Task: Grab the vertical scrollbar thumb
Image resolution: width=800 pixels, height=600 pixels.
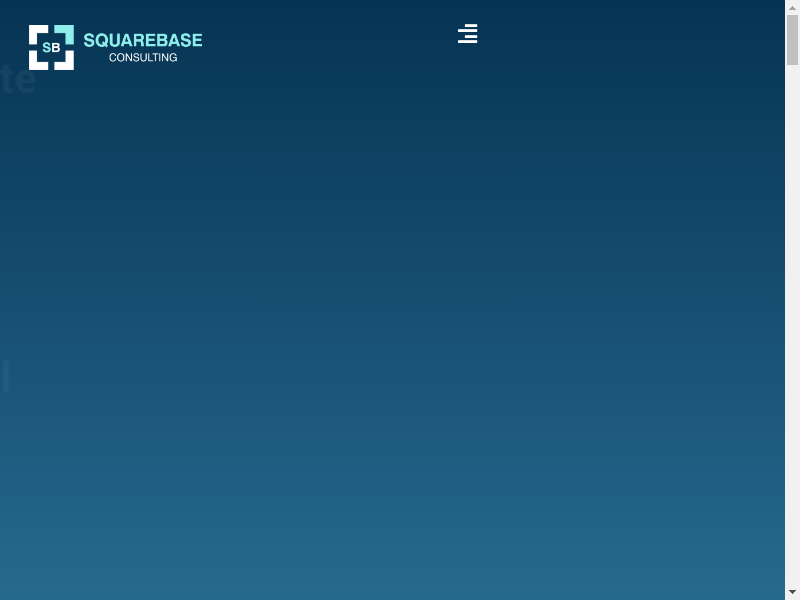Action: point(792,40)
